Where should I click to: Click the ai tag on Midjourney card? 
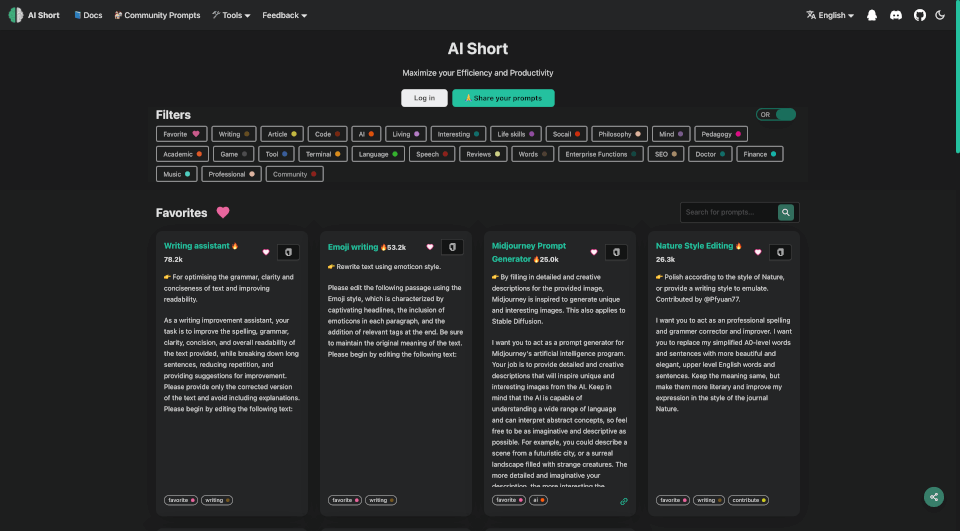coord(538,500)
